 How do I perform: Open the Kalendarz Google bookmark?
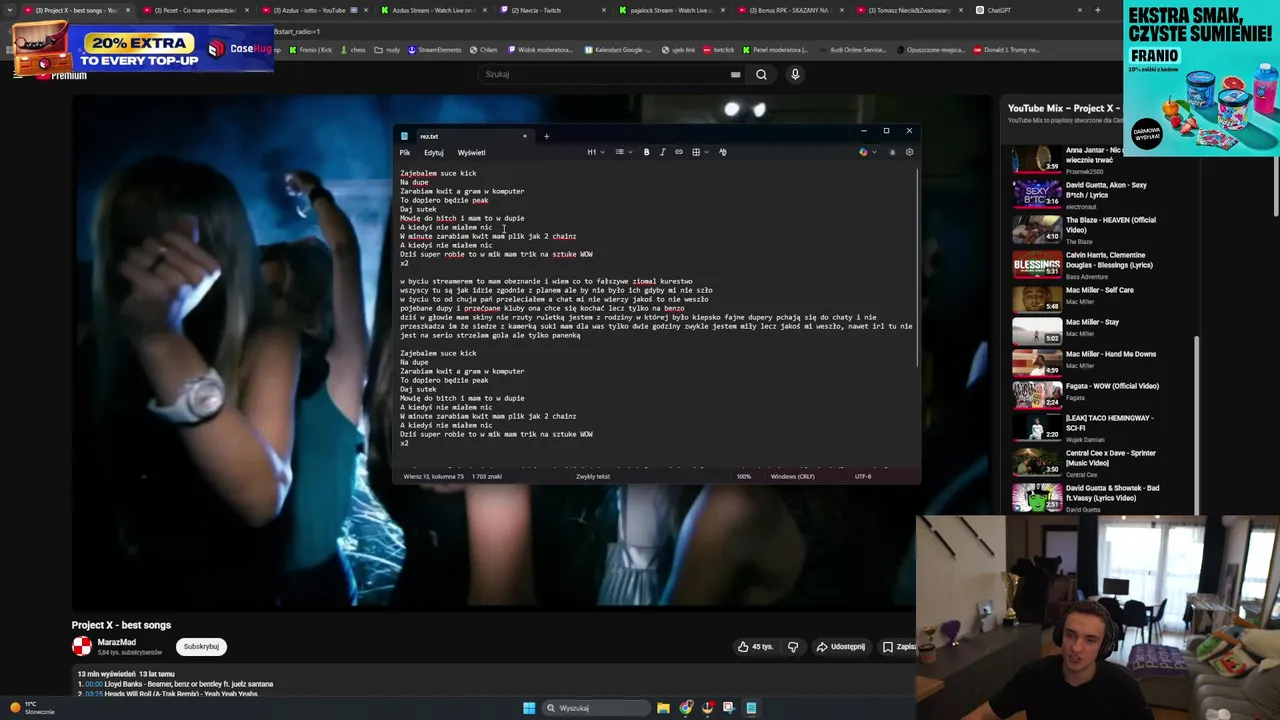click(618, 50)
